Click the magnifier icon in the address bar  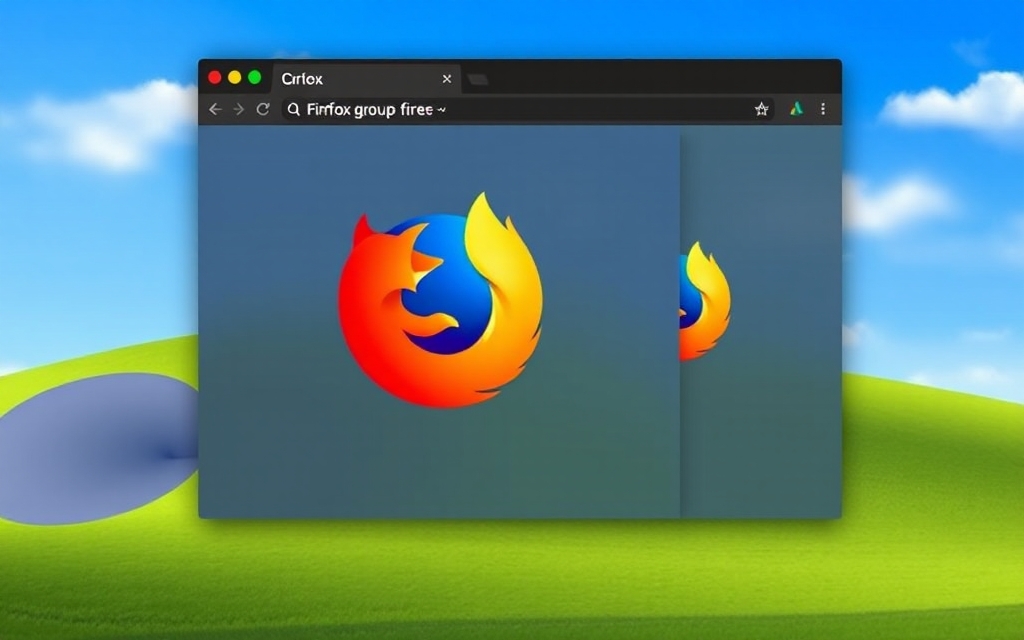click(294, 109)
